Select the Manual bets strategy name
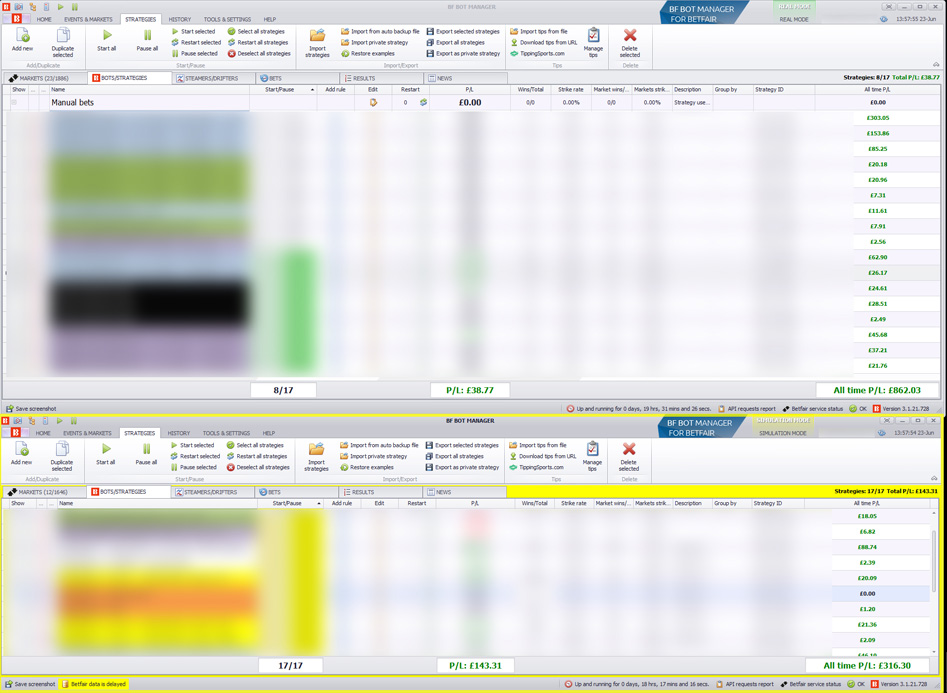The image size is (947, 693). pyautogui.click(x=72, y=103)
